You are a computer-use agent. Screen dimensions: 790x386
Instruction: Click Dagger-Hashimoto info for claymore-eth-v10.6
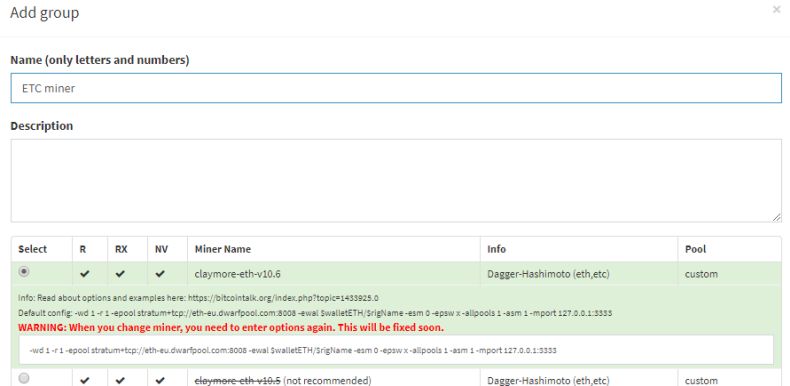(x=548, y=274)
